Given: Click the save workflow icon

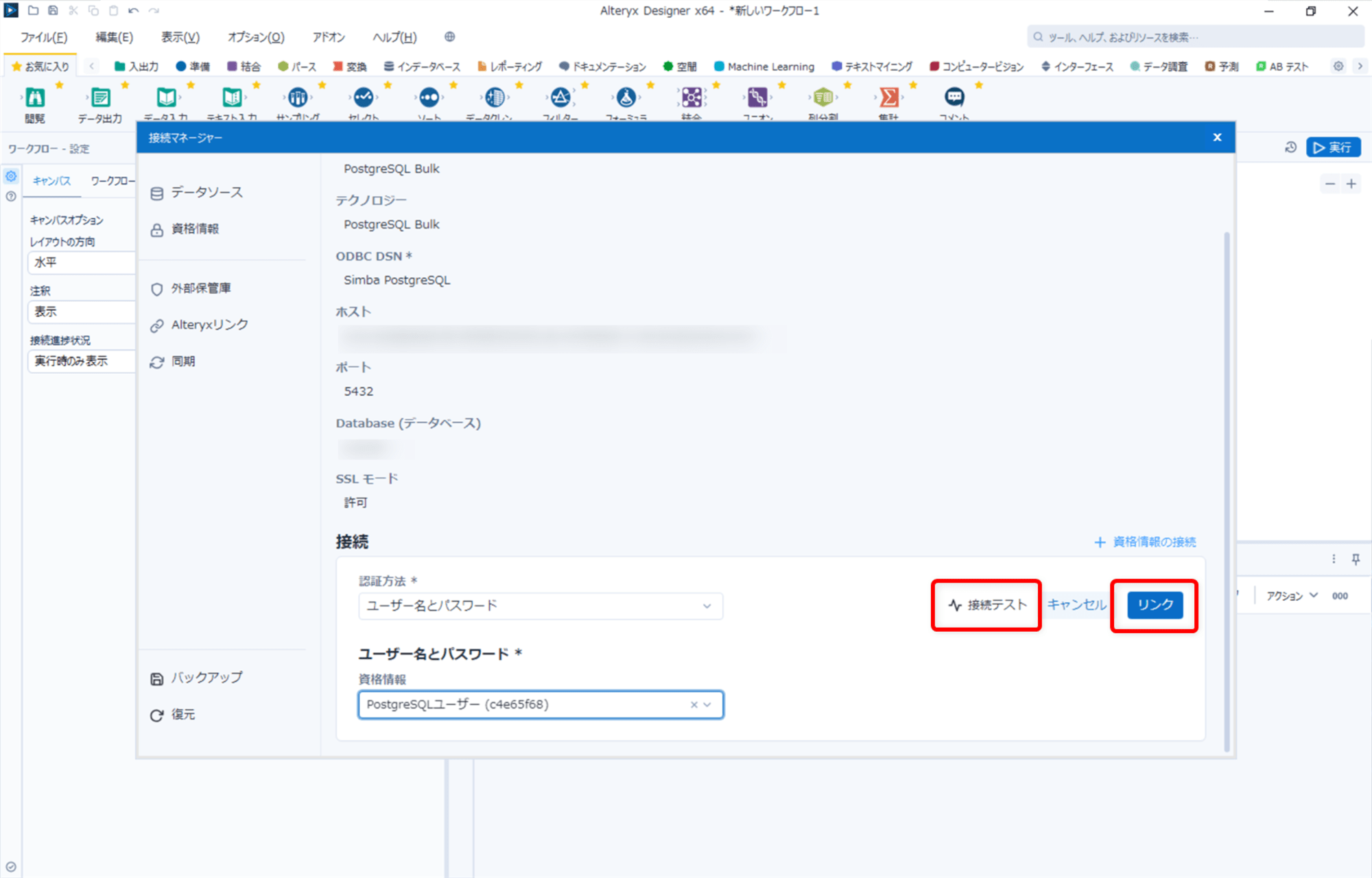Looking at the screenshot, I should (53, 10).
